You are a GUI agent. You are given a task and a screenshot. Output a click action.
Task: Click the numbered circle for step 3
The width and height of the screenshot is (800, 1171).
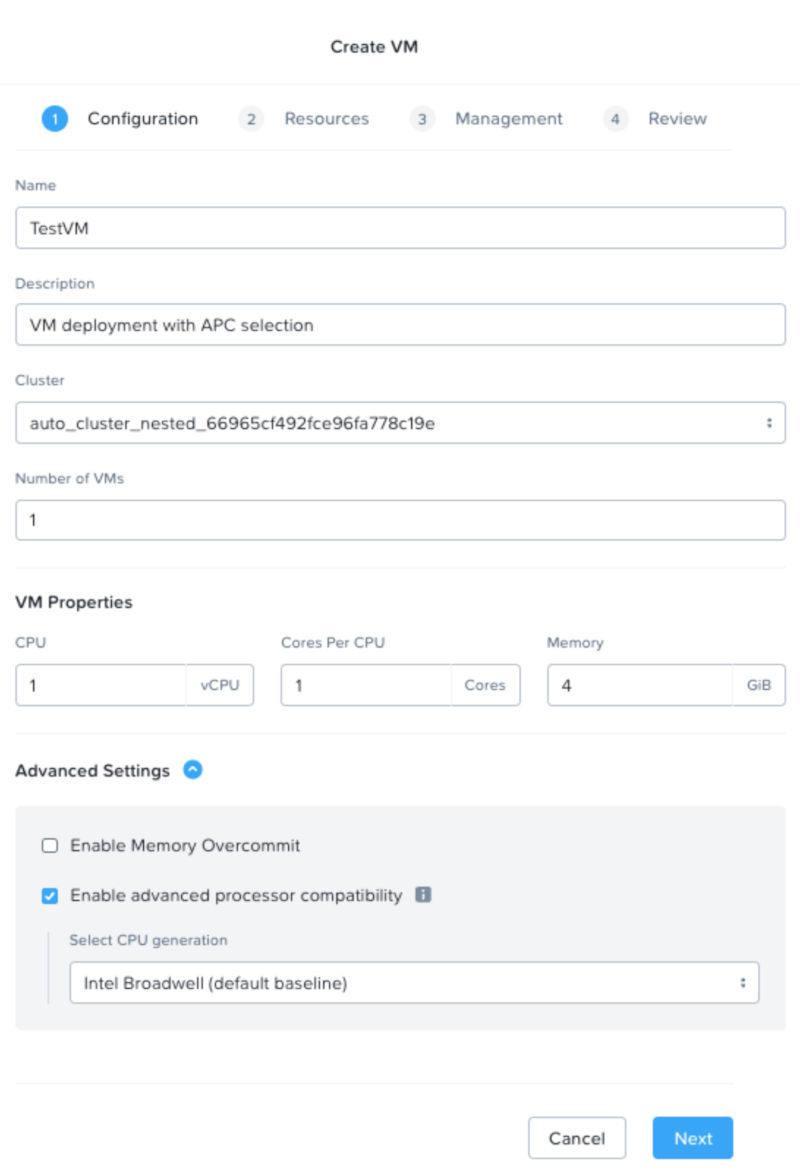[x=423, y=118]
